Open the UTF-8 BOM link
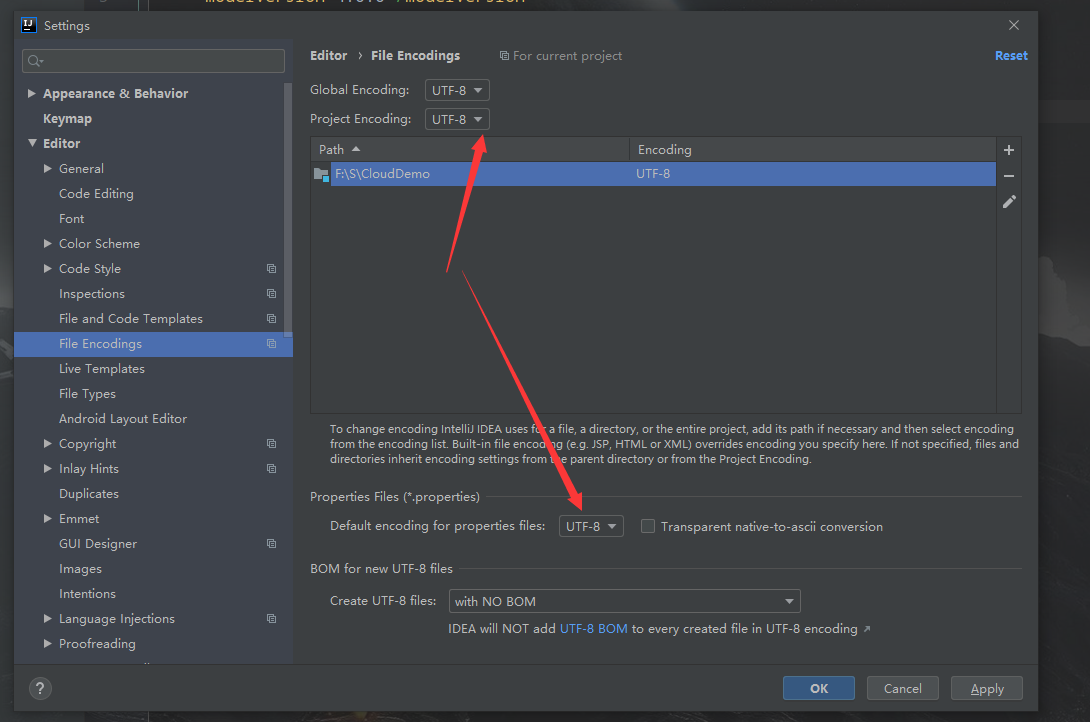 (x=593, y=629)
